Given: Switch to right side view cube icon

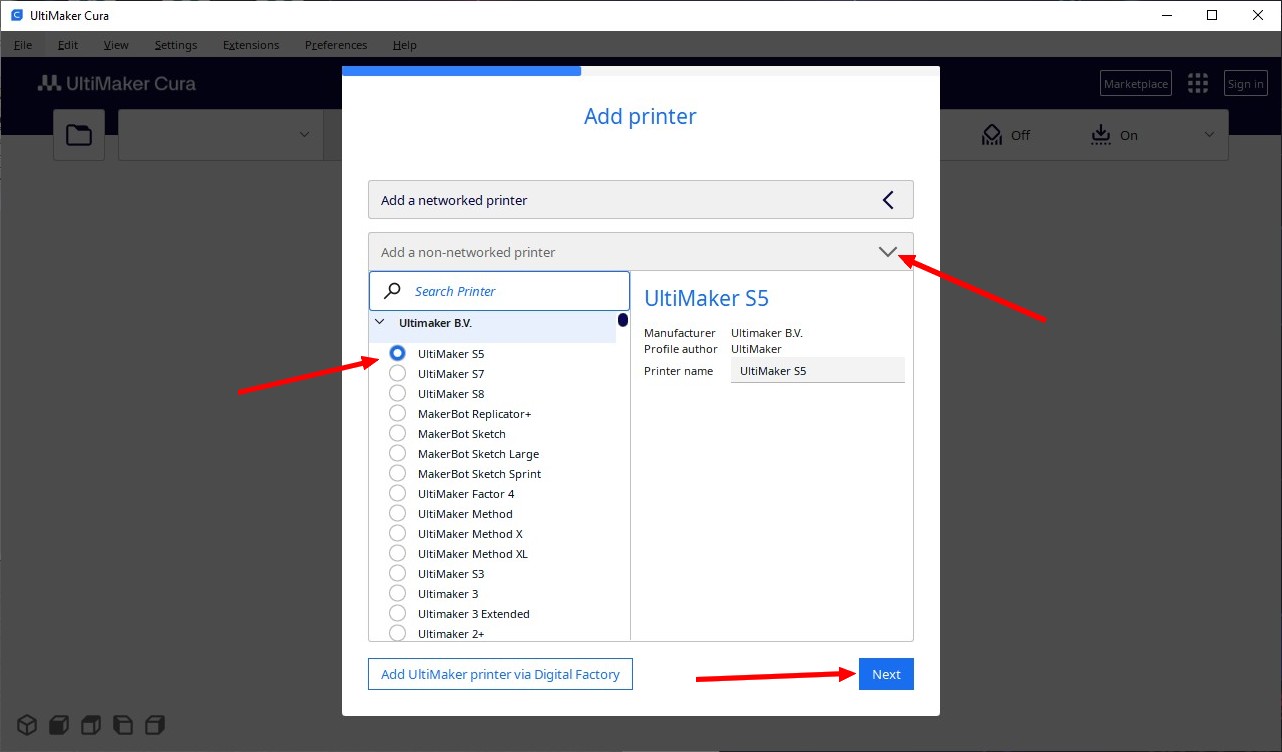Looking at the screenshot, I should [x=155, y=724].
